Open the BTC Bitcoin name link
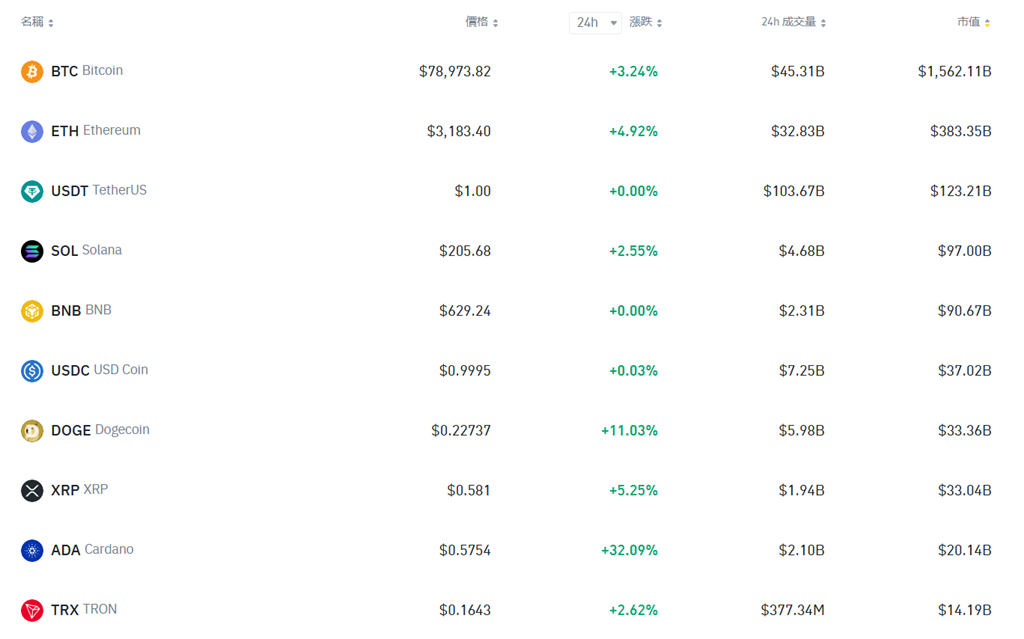This screenshot has height=639, width=1024. tap(87, 71)
